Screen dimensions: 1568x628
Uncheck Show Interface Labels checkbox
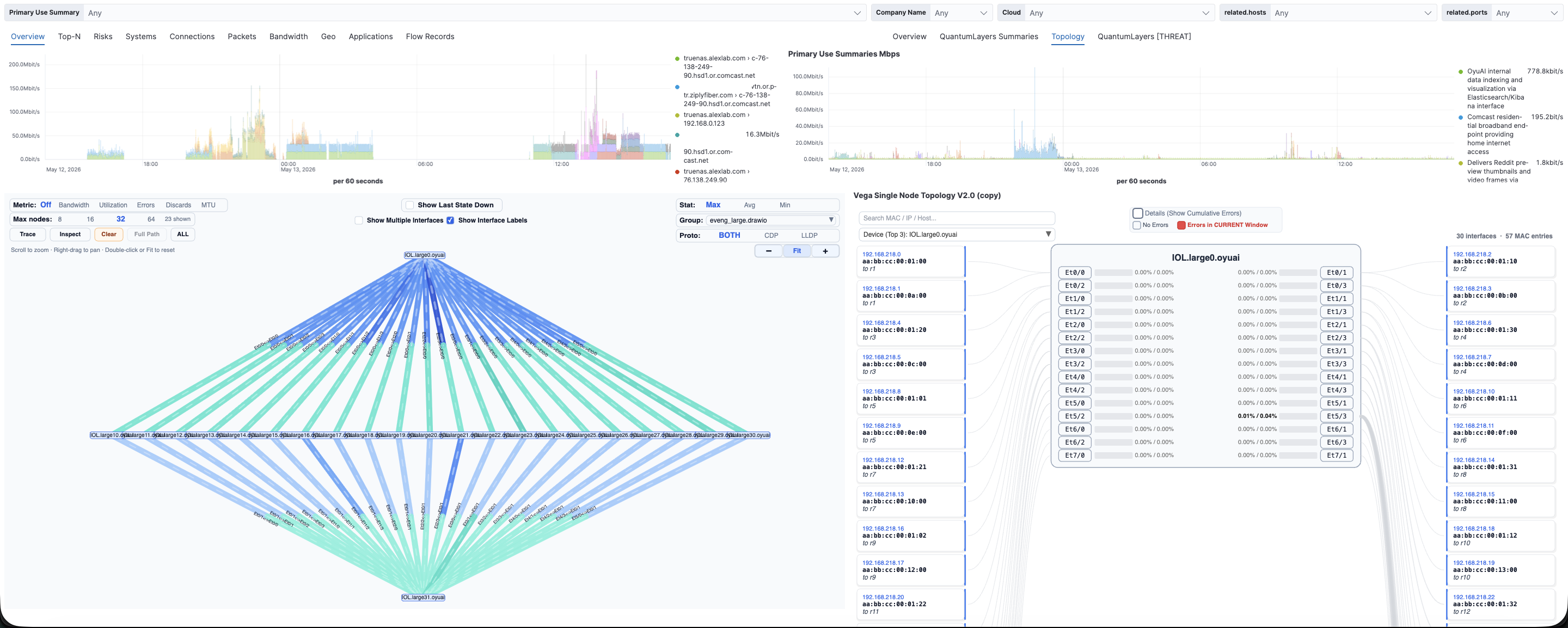pos(450,220)
